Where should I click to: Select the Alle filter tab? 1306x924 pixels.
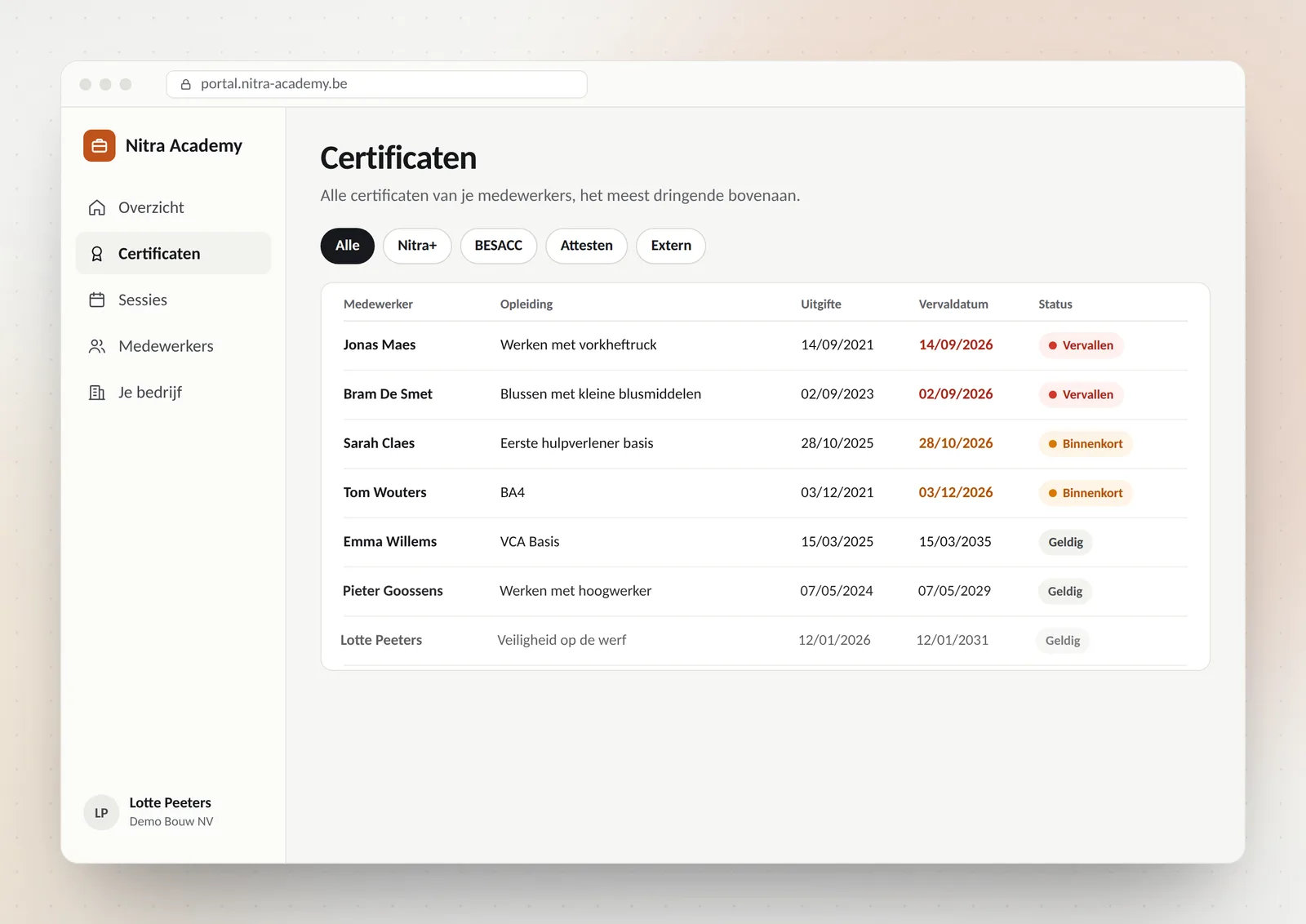tap(347, 246)
